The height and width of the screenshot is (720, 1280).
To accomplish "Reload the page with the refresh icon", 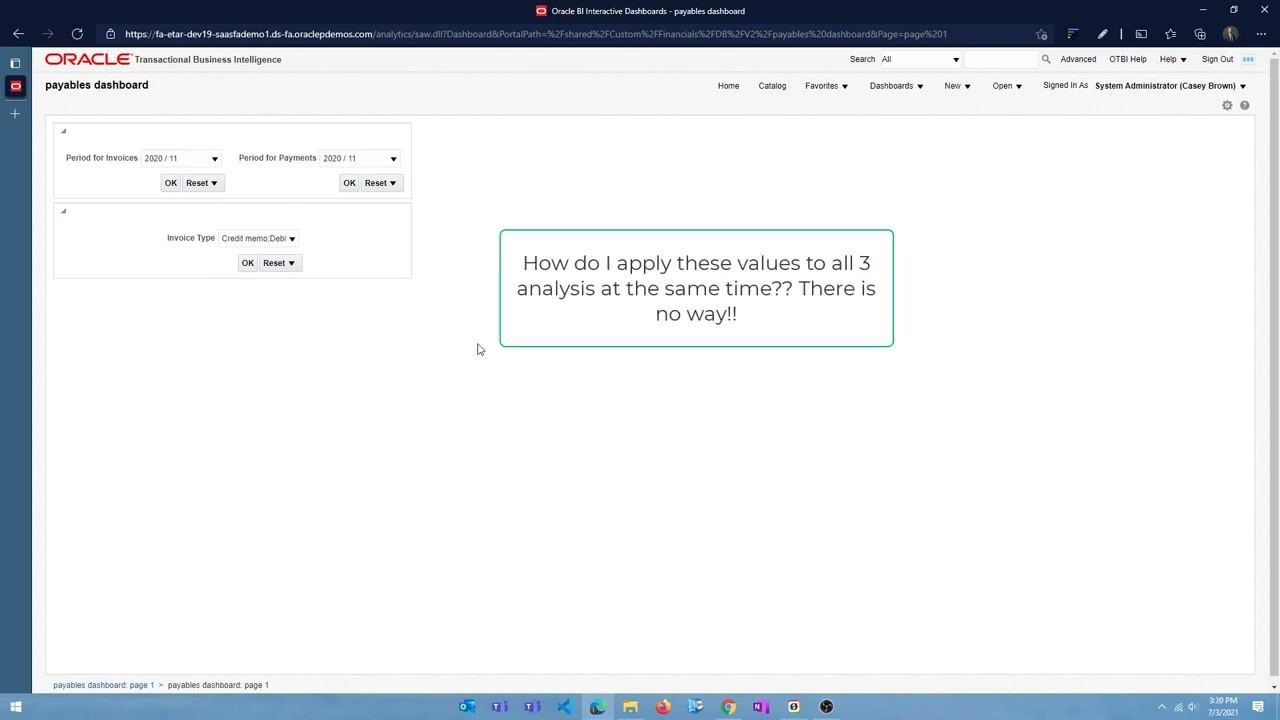I will click(x=77, y=34).
